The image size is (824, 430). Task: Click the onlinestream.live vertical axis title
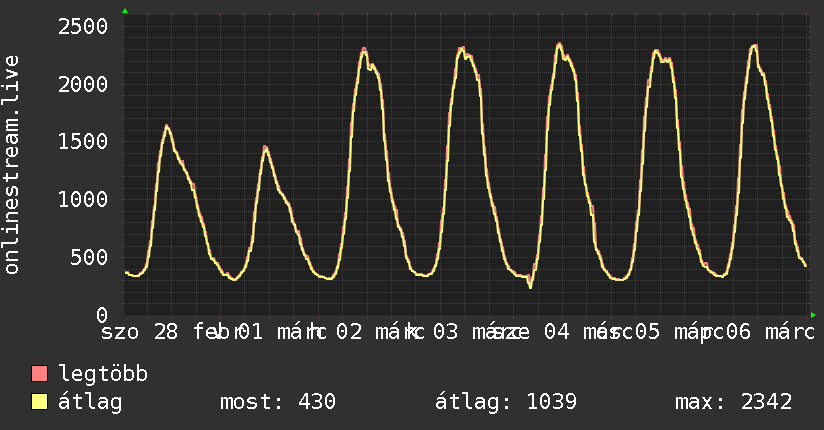click(x=11, y=165)
